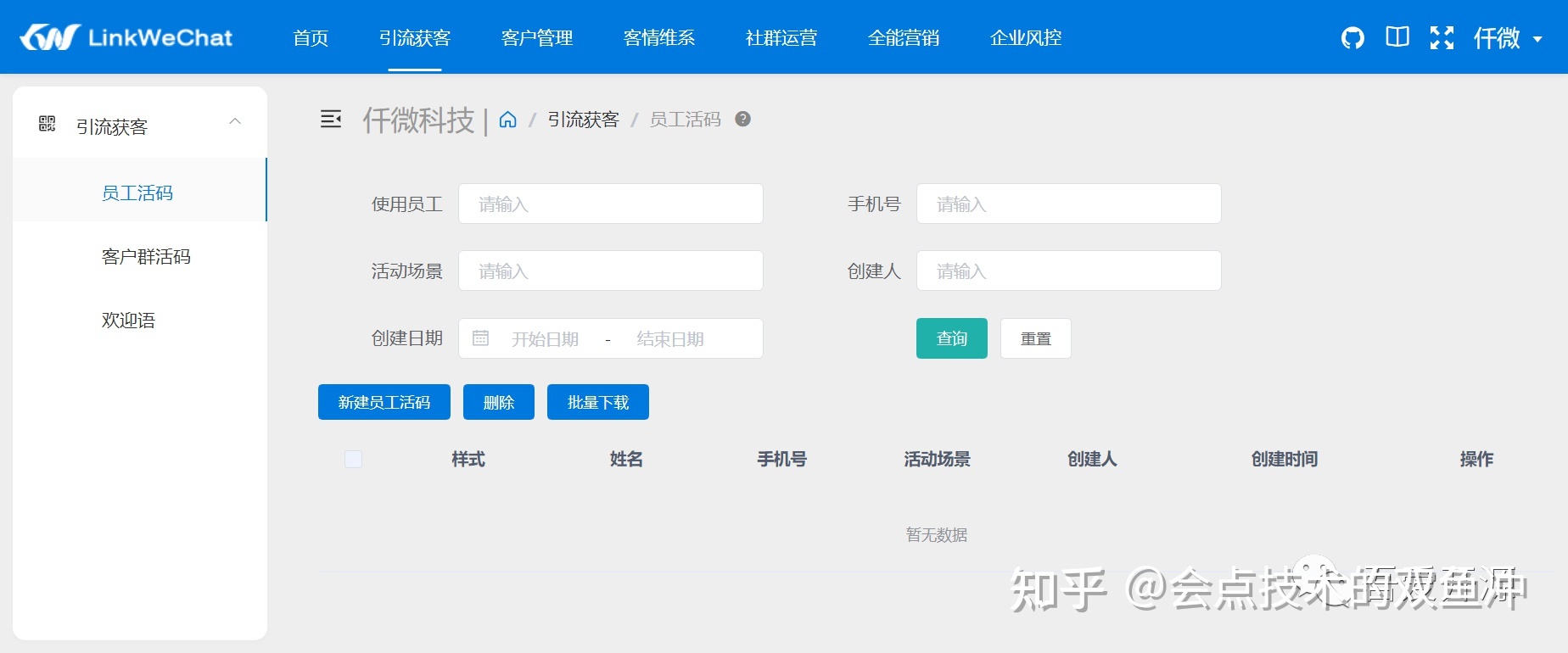Open the 仟微 user dropdown

coord(1508,38)
